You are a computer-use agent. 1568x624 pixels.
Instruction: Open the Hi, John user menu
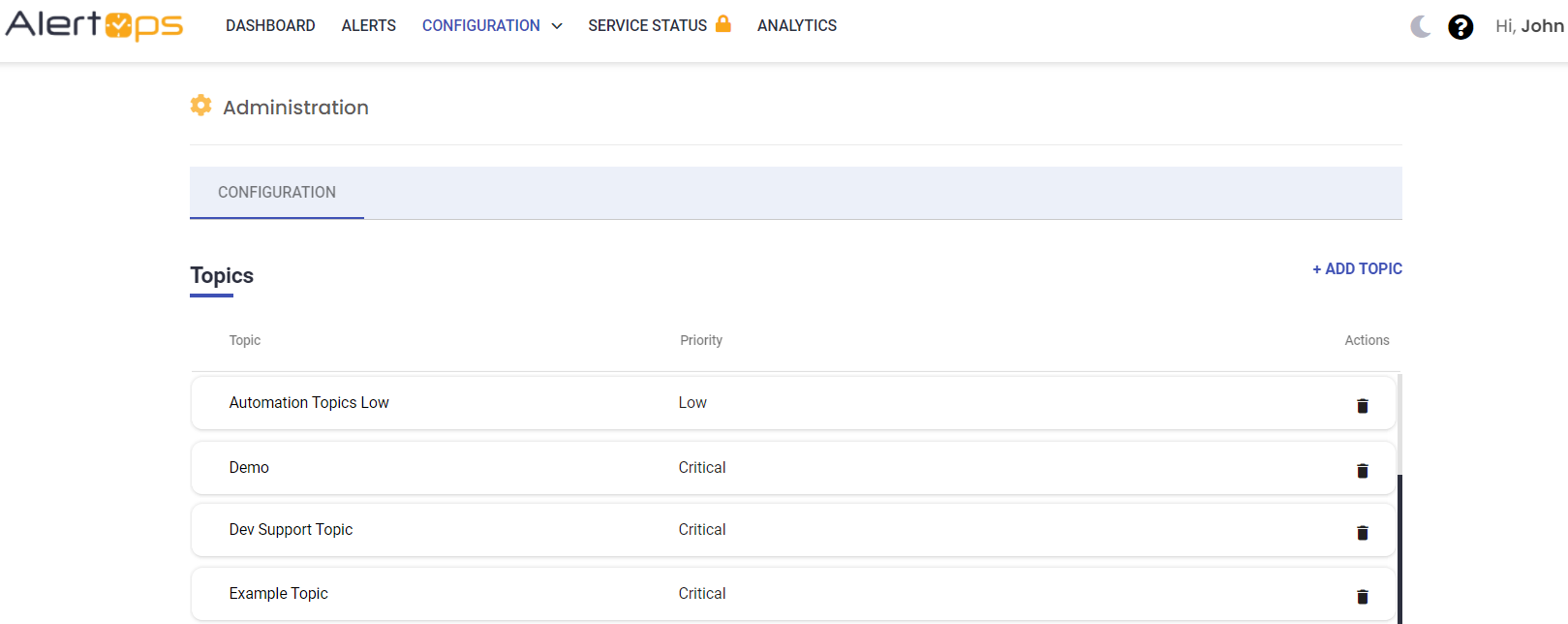[1528, 26]
